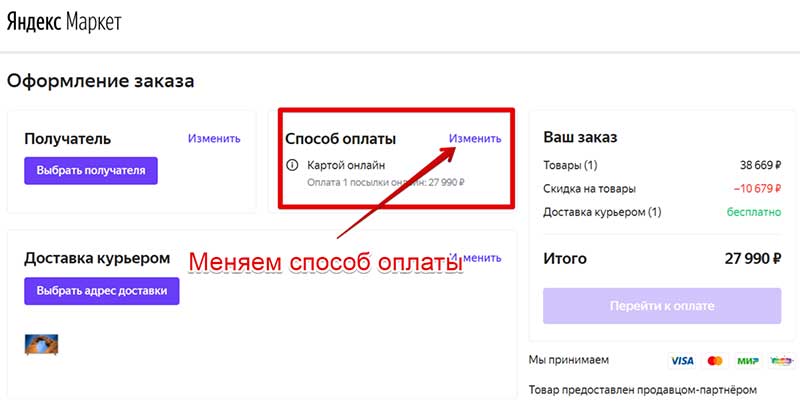Click the Скидка на товары label
Screen dimensions: 800x404
589,189
